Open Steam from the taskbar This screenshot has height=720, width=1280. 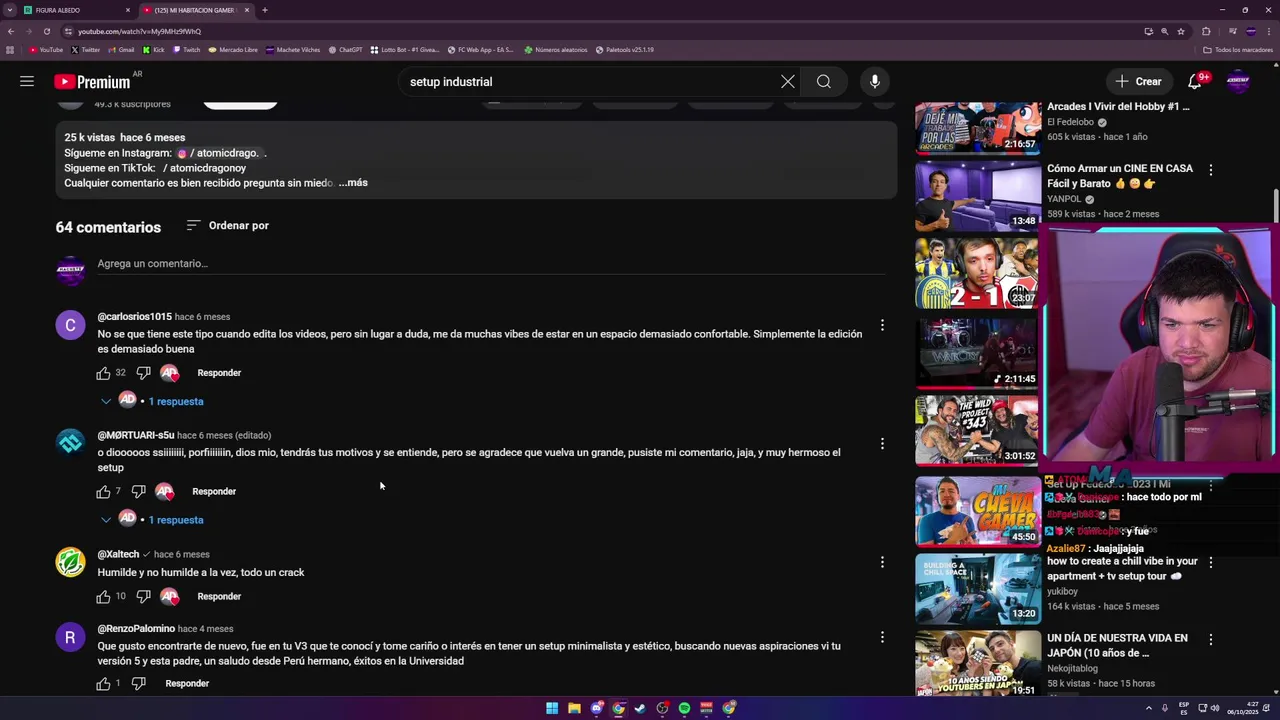[x=640, y=708]
